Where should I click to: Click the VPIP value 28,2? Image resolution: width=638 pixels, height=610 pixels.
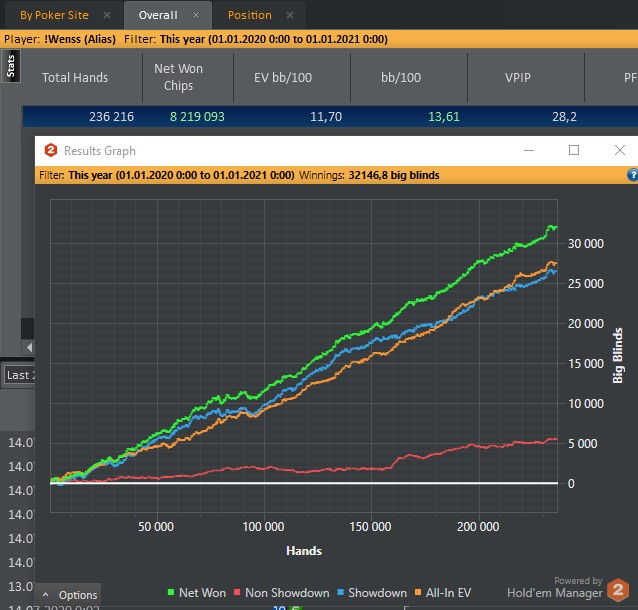[564, 117]
